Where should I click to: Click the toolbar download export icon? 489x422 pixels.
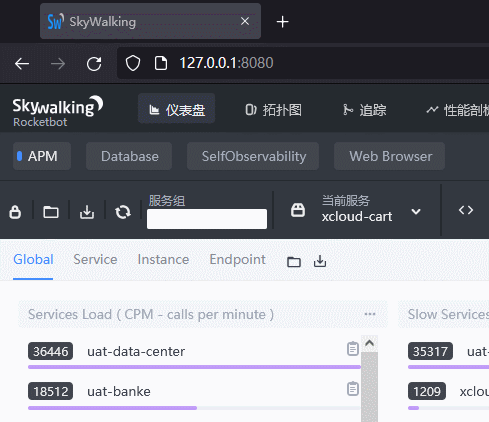[x=87, y=211]
